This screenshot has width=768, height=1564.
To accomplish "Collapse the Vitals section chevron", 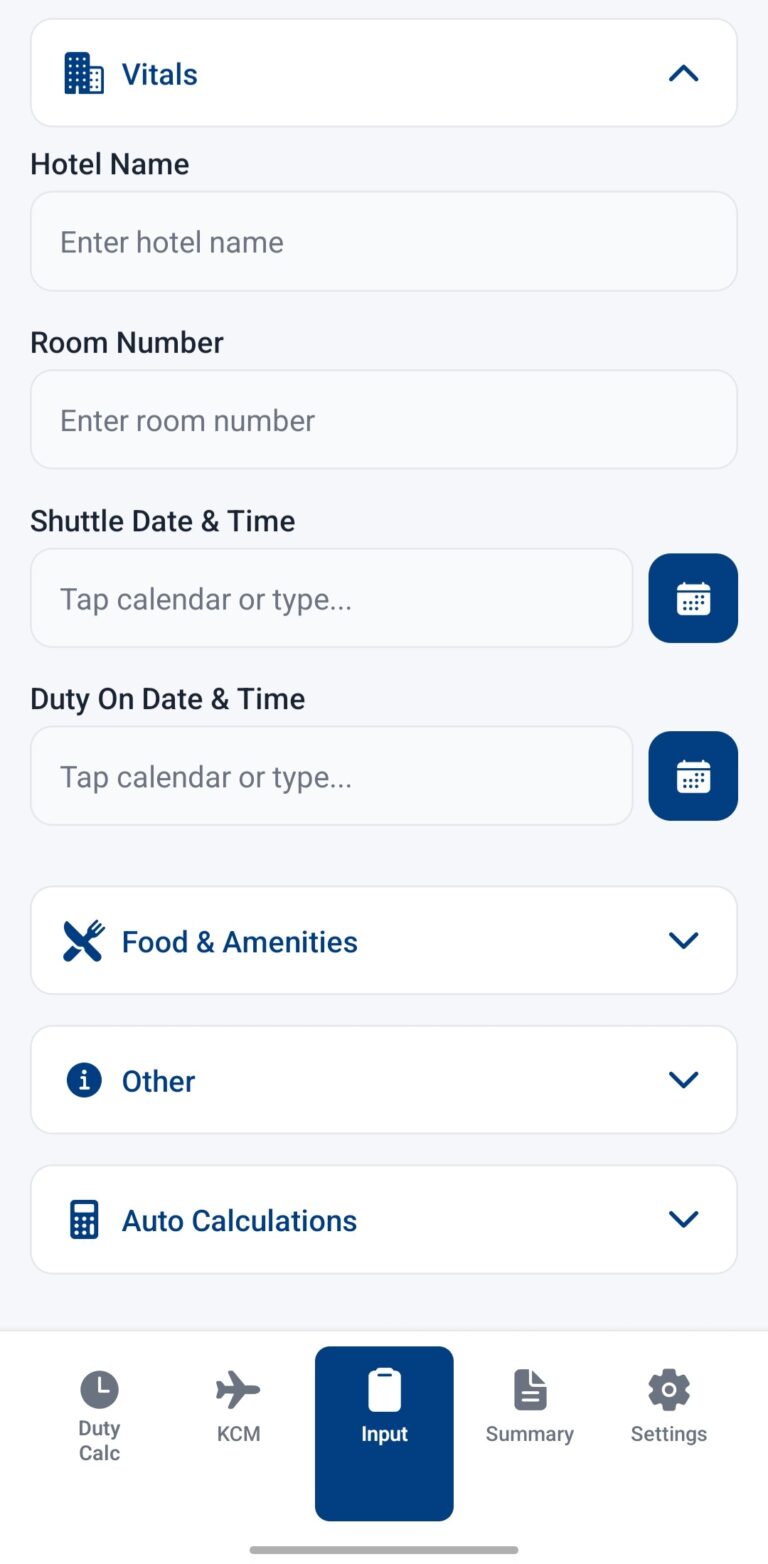I will coord(683,74).
